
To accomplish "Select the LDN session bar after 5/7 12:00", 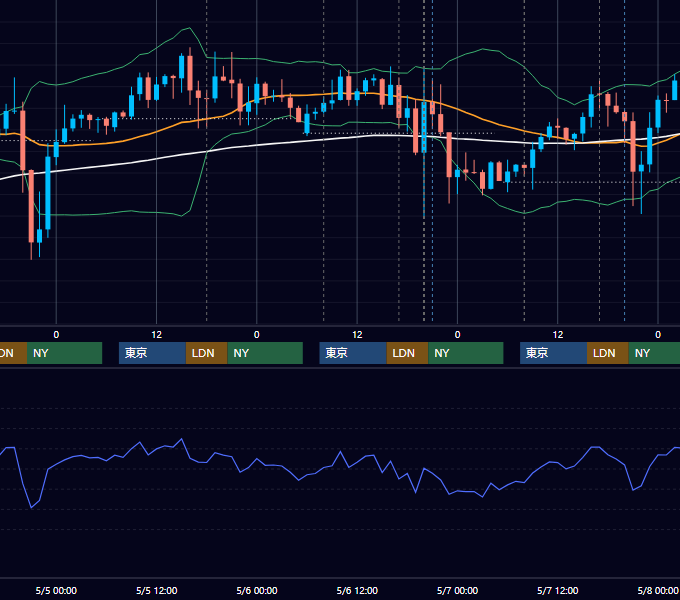I will click(608, 353).
